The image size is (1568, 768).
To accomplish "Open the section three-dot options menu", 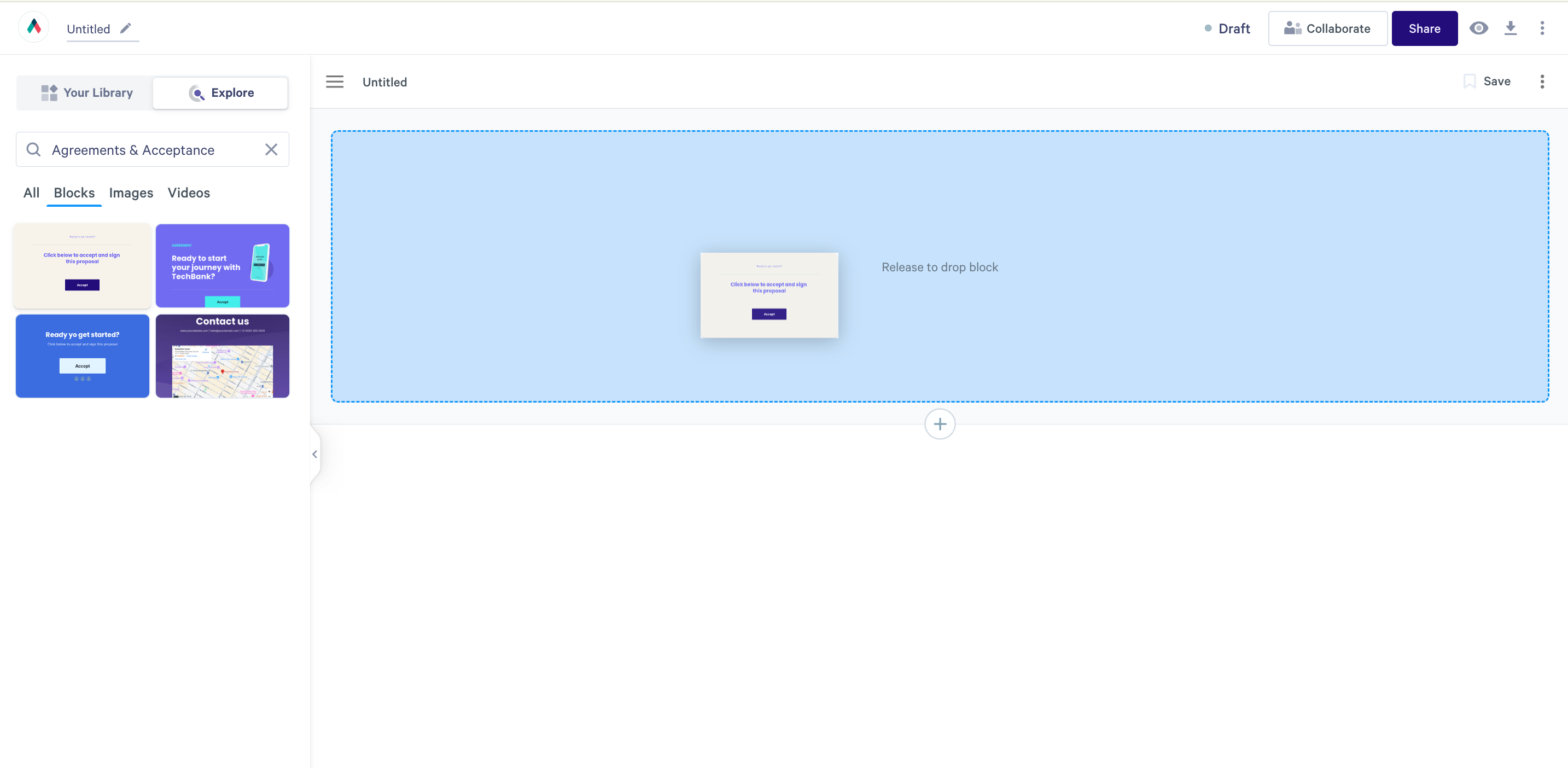I will coord(1542,82).
